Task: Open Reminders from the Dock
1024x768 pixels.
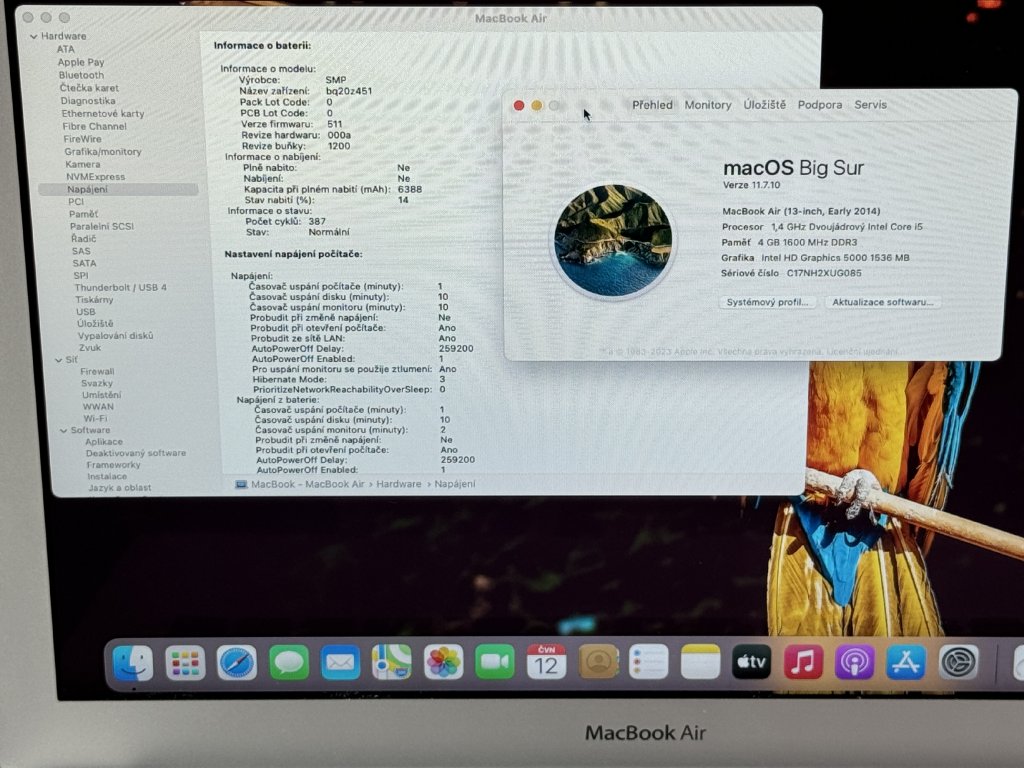Action: pos(649,662)
